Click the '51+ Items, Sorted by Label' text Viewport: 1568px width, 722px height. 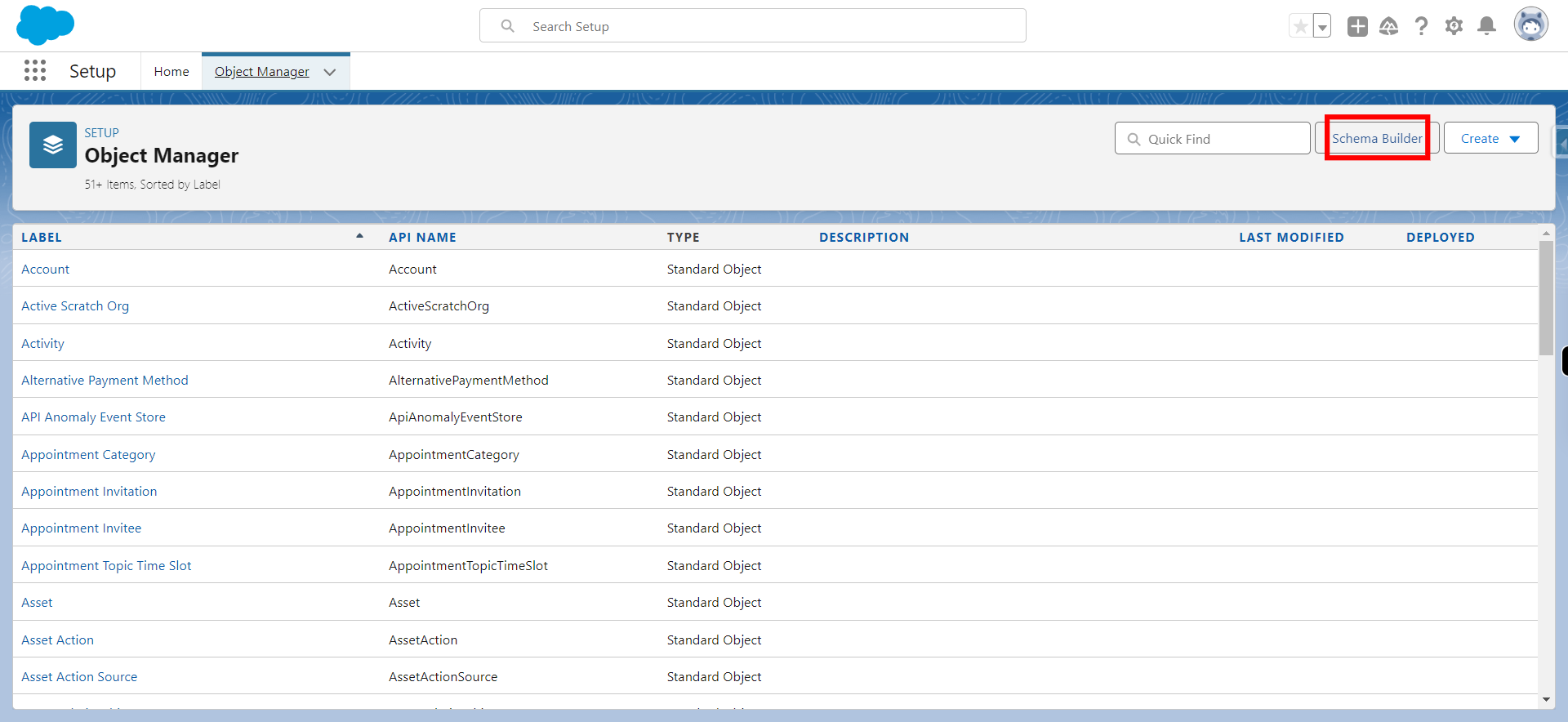pos(152,185)
